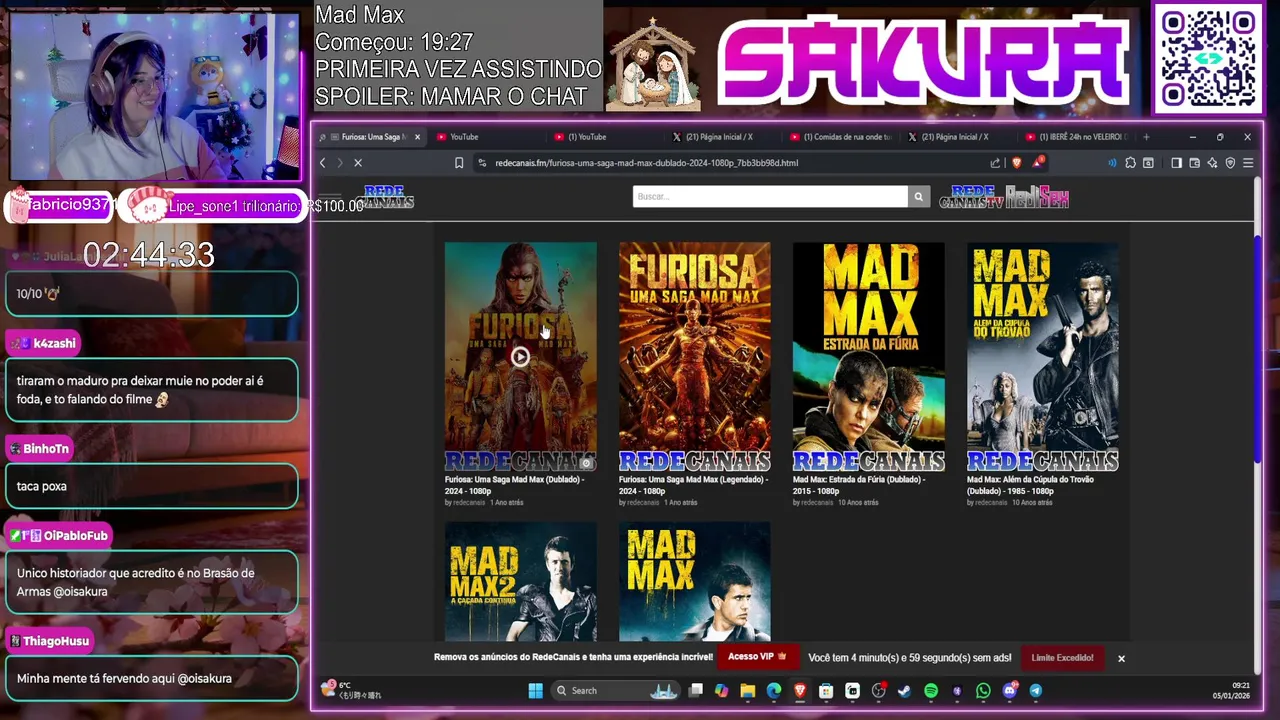This screenshot has width=1280, height=720.
Task: Open the Mad Max Estrada da Fúria poster
Action: 868,356
